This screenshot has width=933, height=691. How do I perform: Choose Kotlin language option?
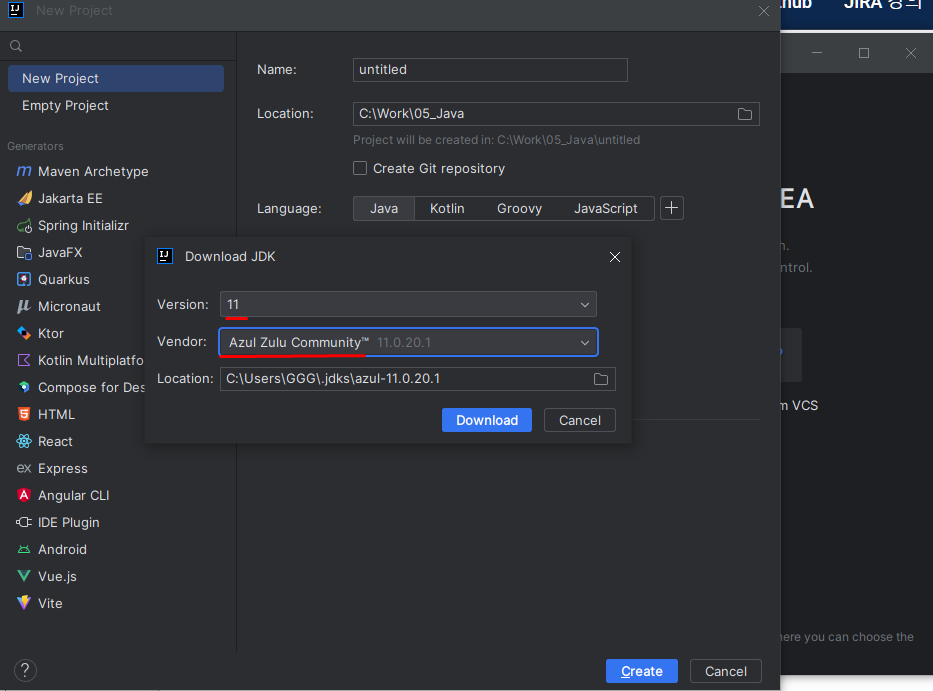pyautogui.click(x=447, y=208)
